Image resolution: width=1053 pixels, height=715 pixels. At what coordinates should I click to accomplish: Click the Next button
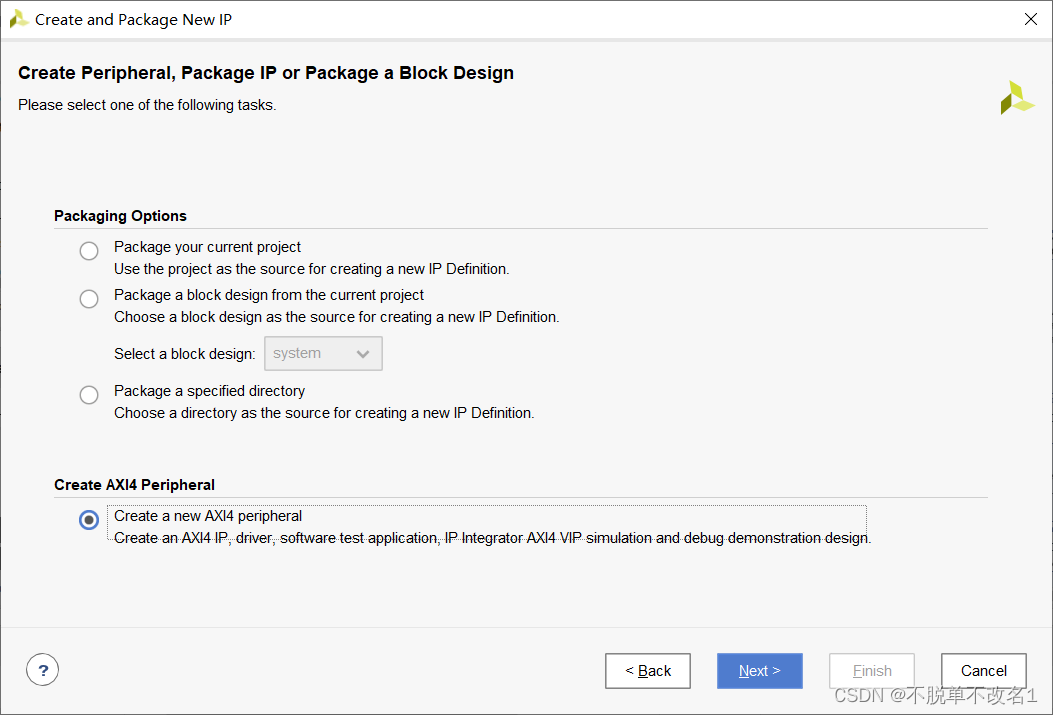[x=759, y=671]
